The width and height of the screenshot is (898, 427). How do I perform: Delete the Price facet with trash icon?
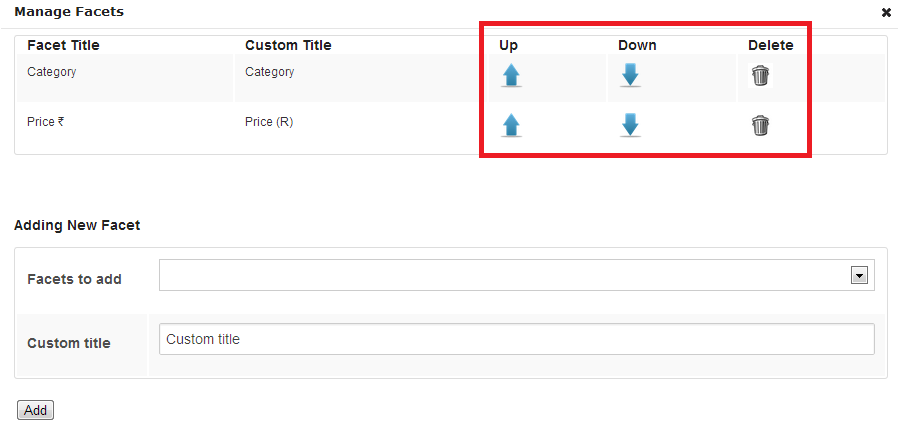click(x=761, y=125)
